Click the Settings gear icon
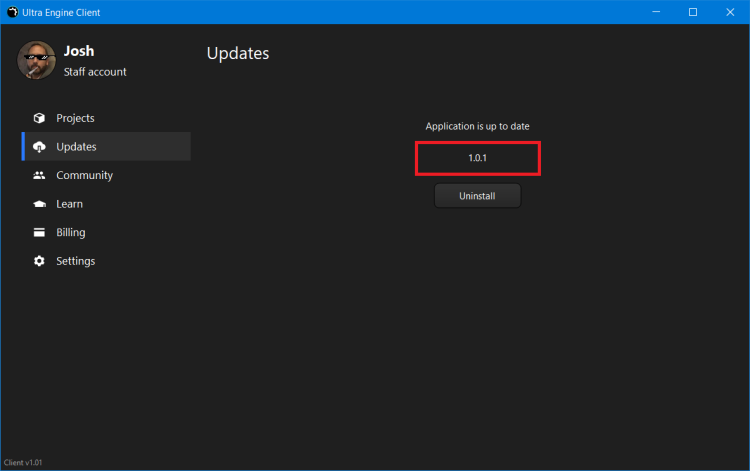This screenshot has width=750, height=471. click(x=39, y=261)
